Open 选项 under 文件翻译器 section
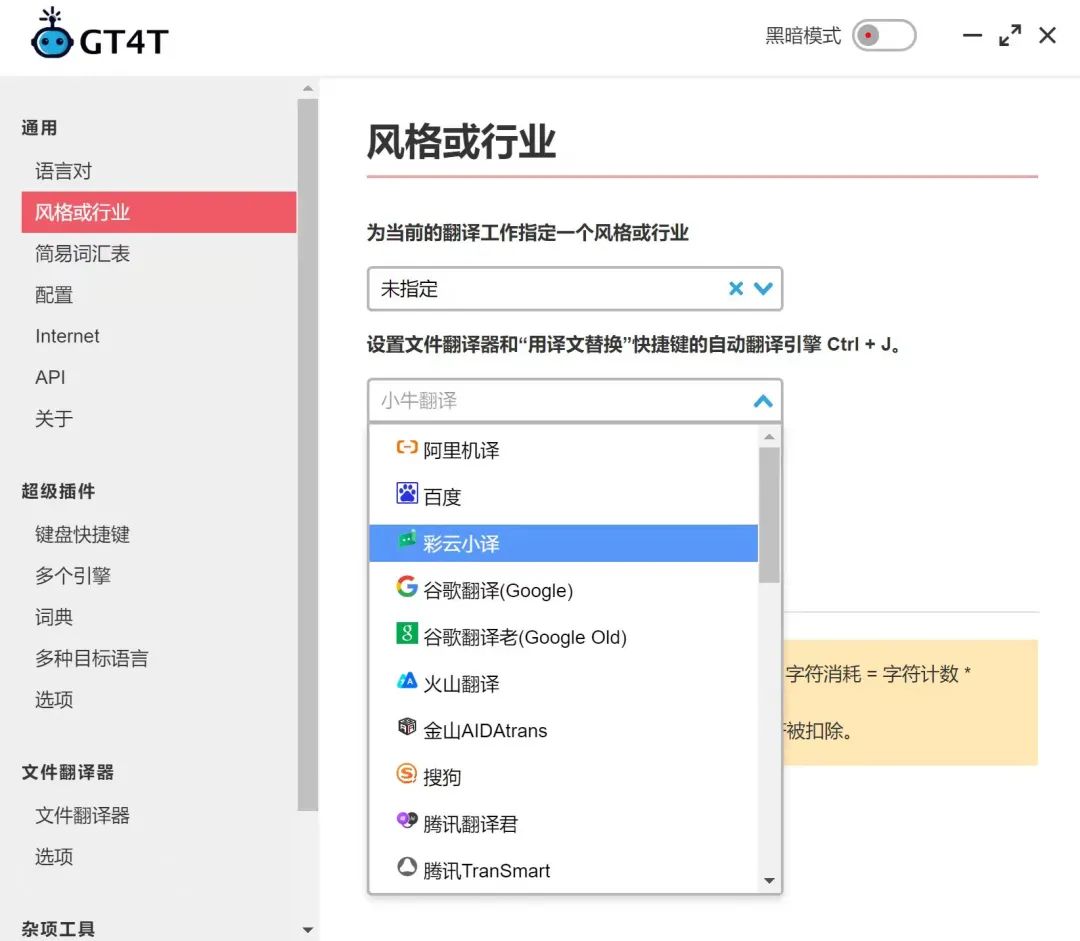 coord(158,857)
